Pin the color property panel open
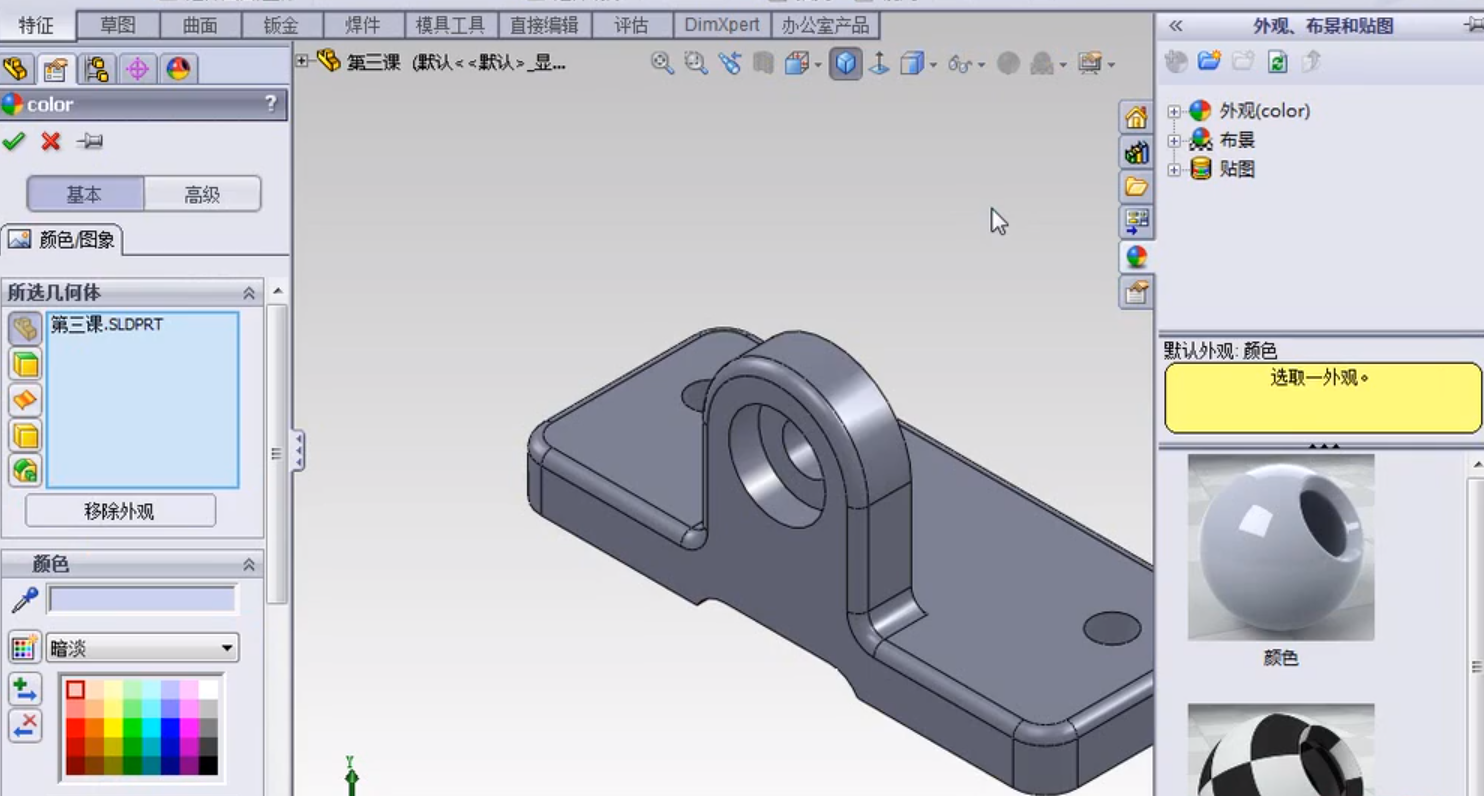Viewport: 1484px width, 796px height. click(x=90, y=141)
